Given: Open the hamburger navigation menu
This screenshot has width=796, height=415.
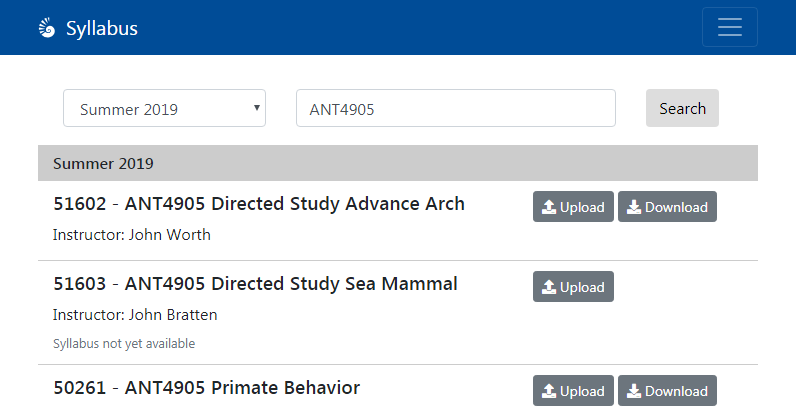Looking at the screenshot, I should click(x=729, y=27).
